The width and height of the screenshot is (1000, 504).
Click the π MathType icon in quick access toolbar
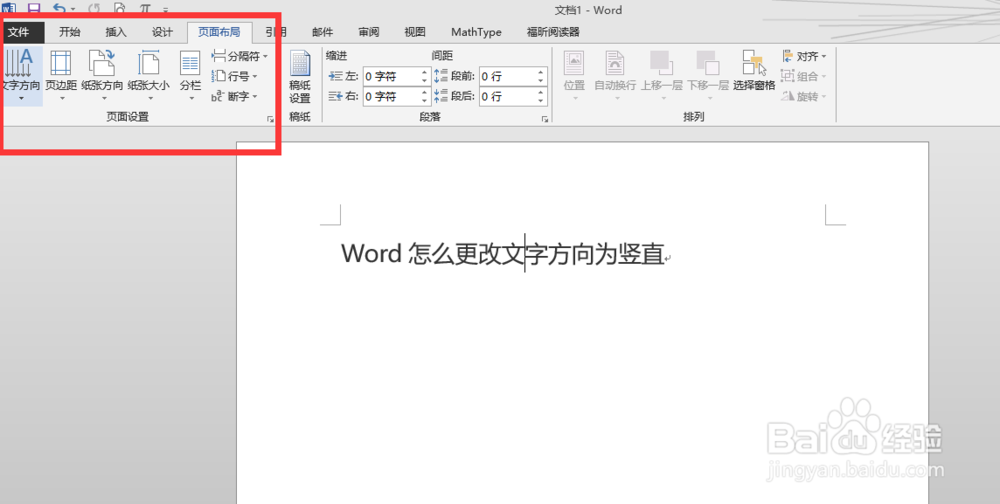145,8
